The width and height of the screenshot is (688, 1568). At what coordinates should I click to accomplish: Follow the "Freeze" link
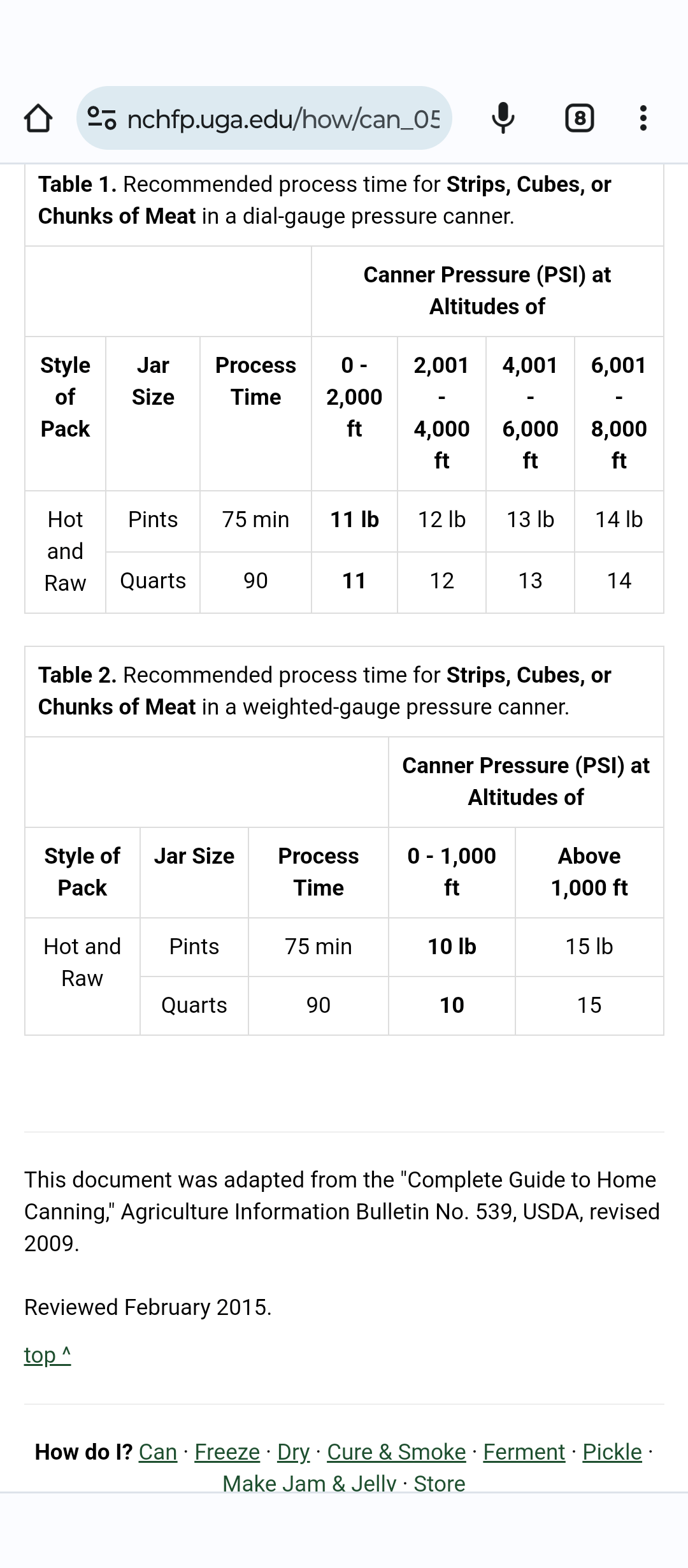click(x=227, y=1452)
